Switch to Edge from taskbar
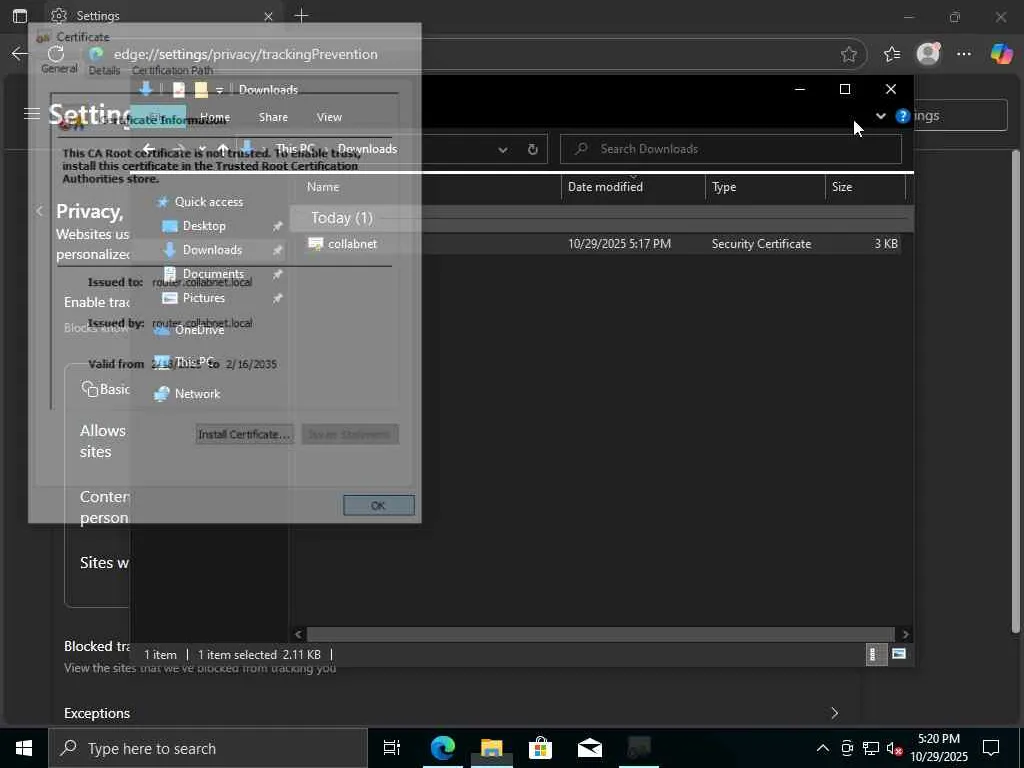 pos(442,748)
